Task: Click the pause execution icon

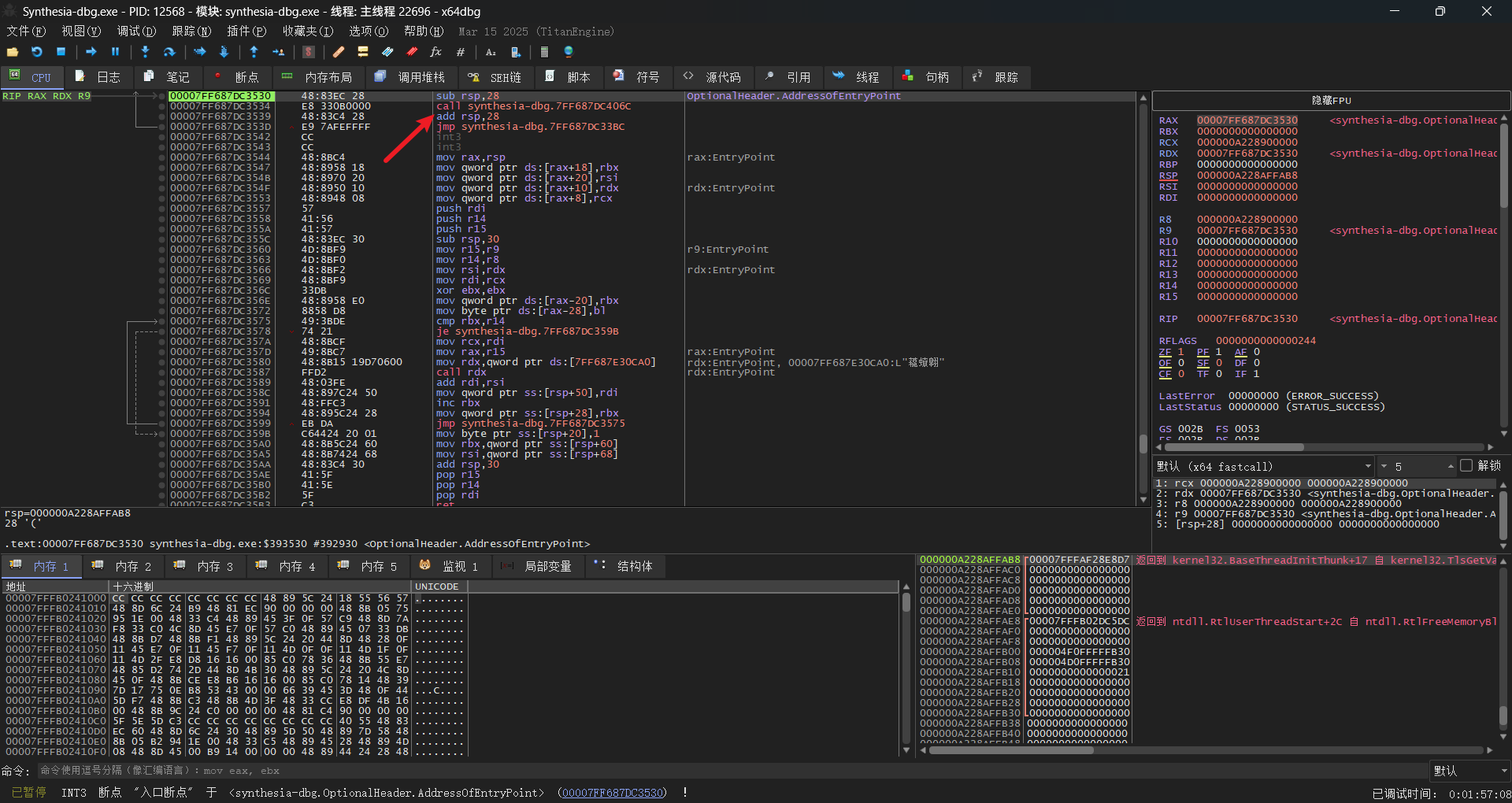Action: pyautogui.click(x=115, y=52)
